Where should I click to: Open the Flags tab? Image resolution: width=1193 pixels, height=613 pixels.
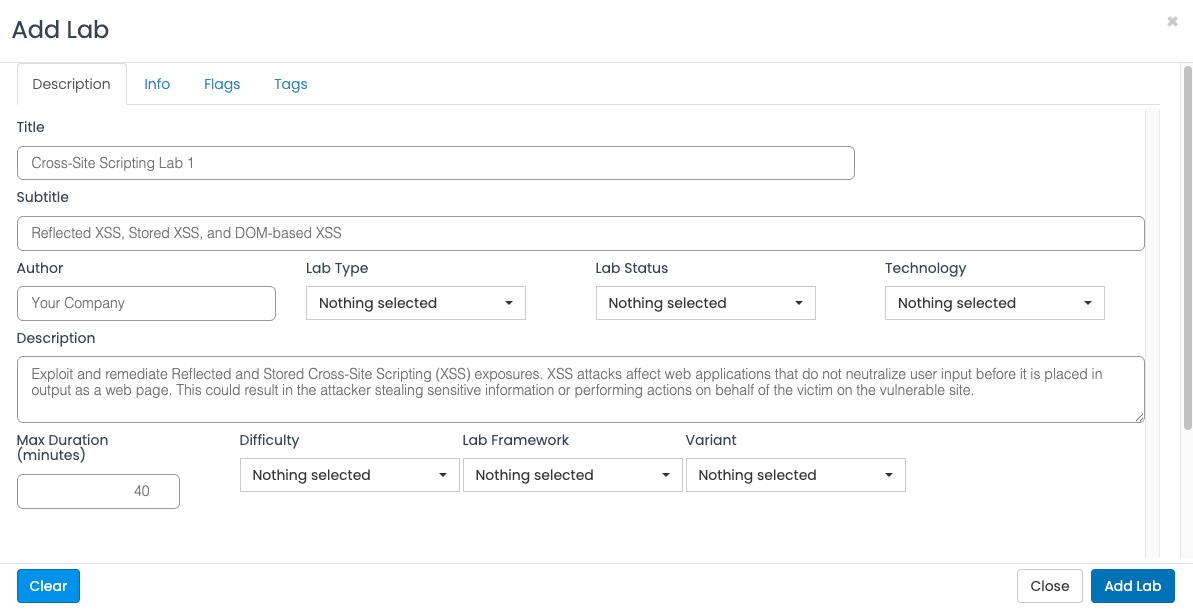pos(222,84)
